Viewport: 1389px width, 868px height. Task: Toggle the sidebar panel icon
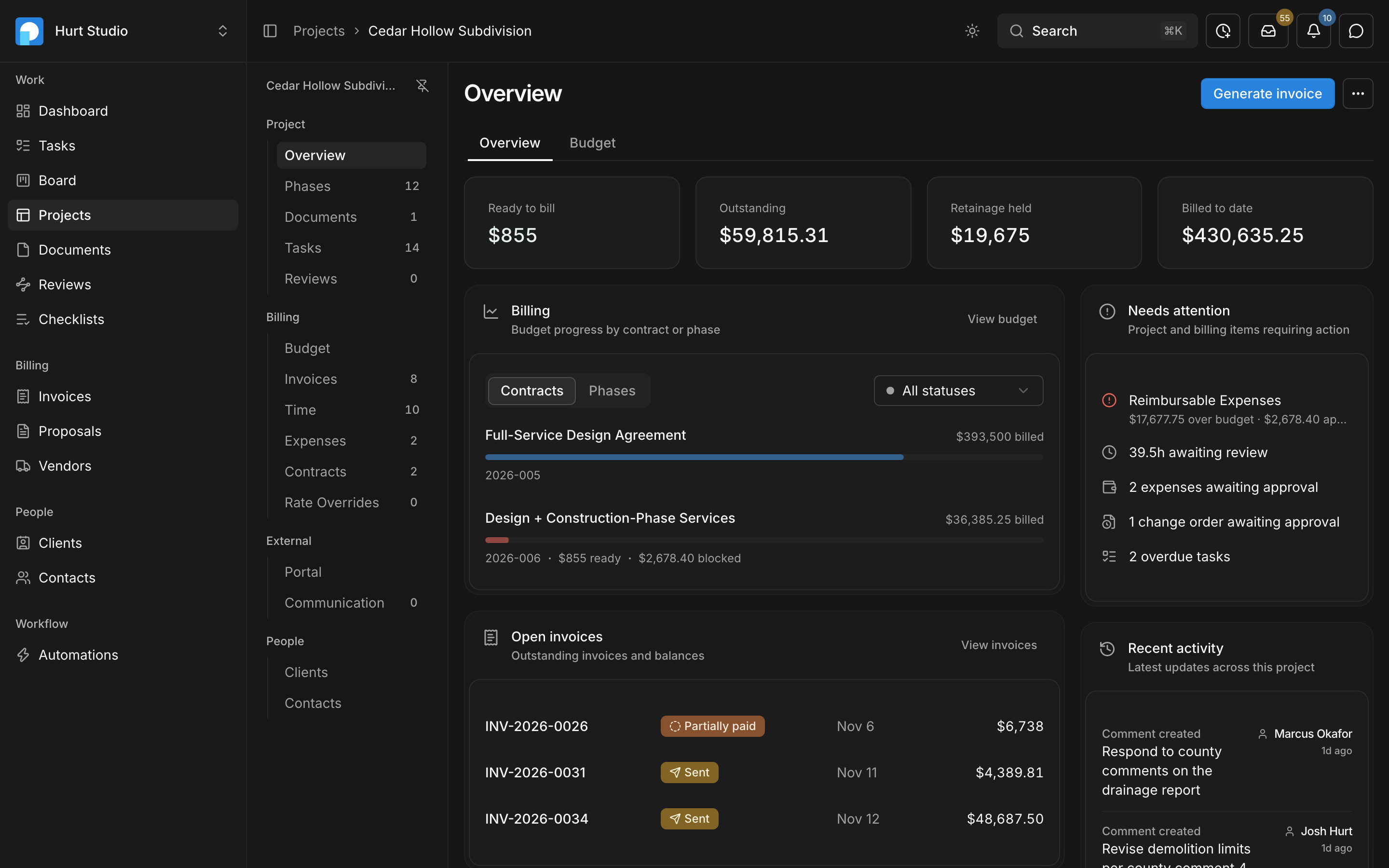(270, 31)
